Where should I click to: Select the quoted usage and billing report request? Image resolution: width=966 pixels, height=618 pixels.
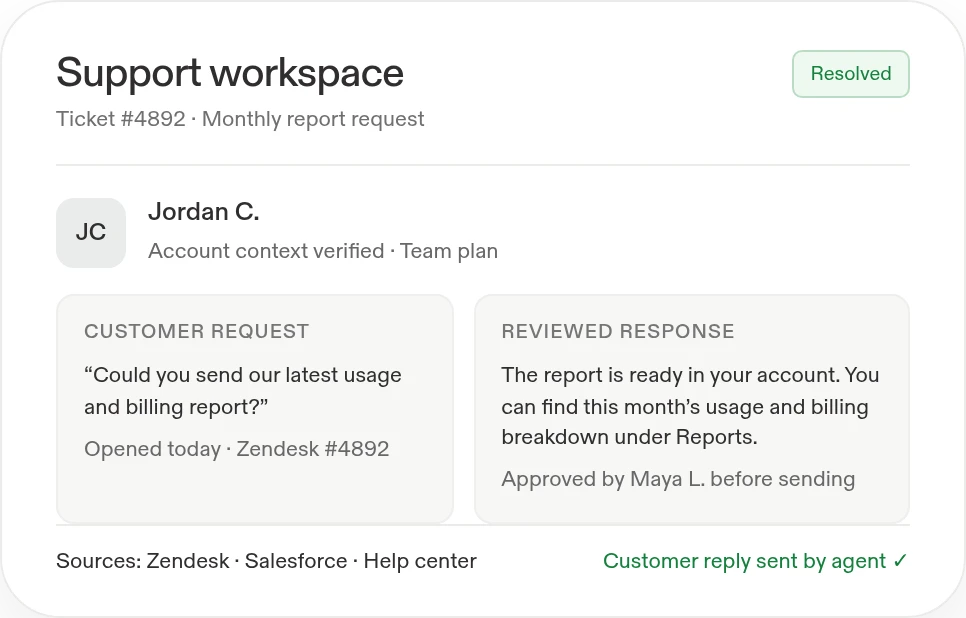pyautogui.click(x=243, y=391)
